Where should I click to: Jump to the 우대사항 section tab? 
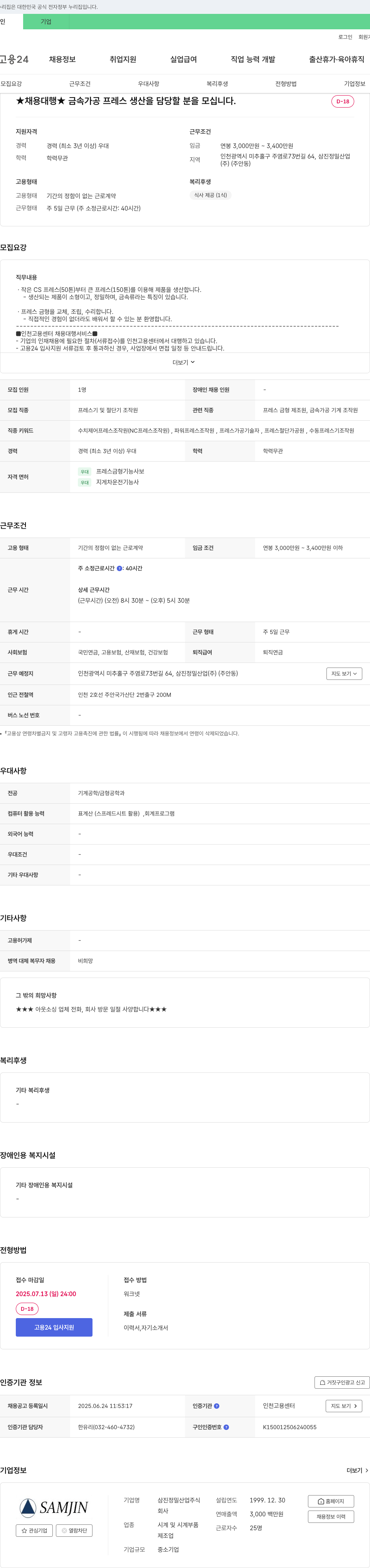(x=148, y=84)
